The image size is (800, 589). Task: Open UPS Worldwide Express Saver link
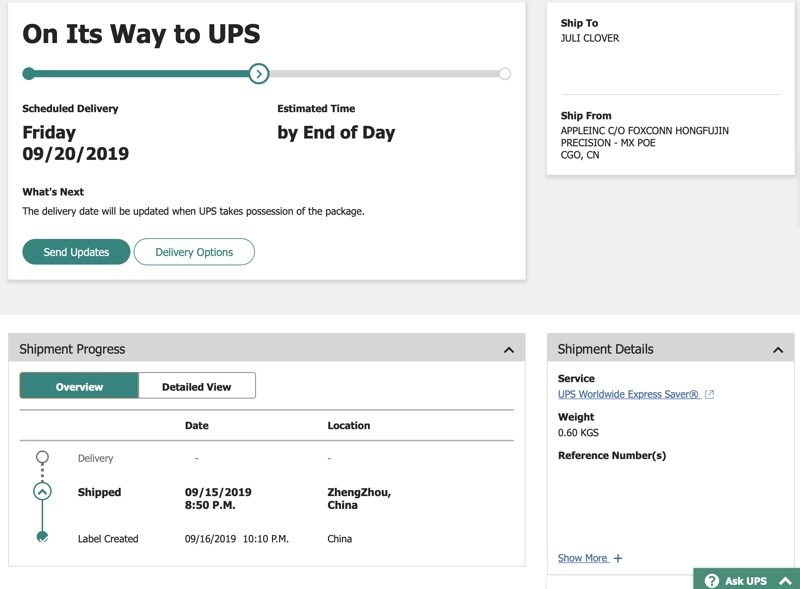[628, 395]
